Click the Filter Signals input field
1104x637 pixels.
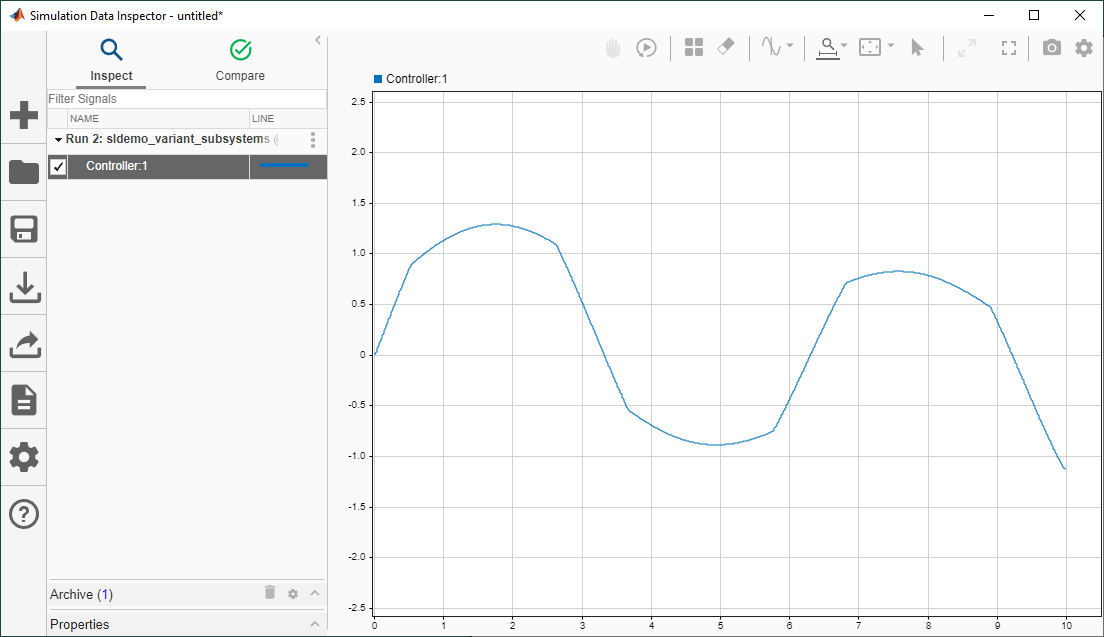(187, 99)
